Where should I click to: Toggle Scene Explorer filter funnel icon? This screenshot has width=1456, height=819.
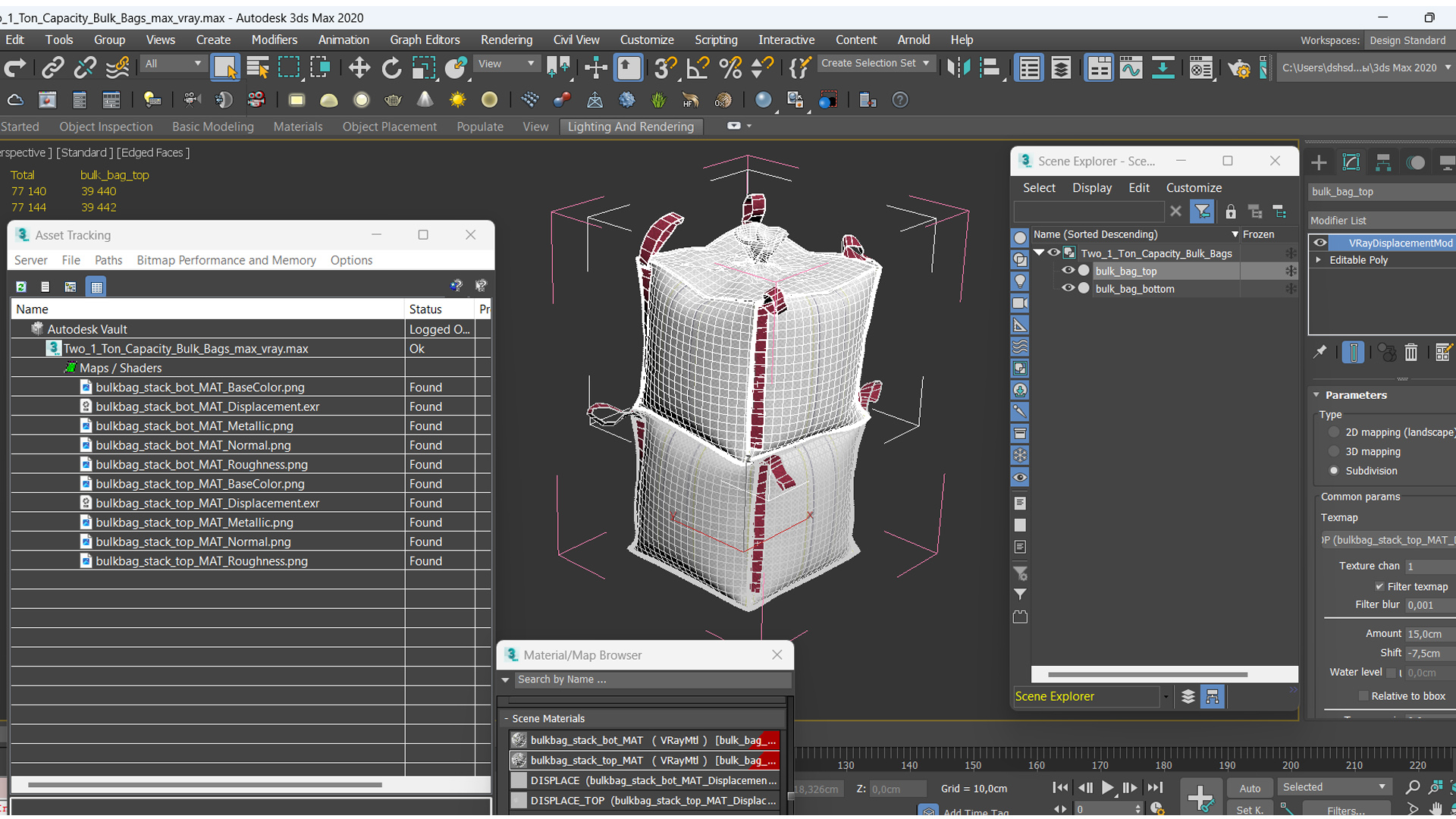[x=1202, y=212]
